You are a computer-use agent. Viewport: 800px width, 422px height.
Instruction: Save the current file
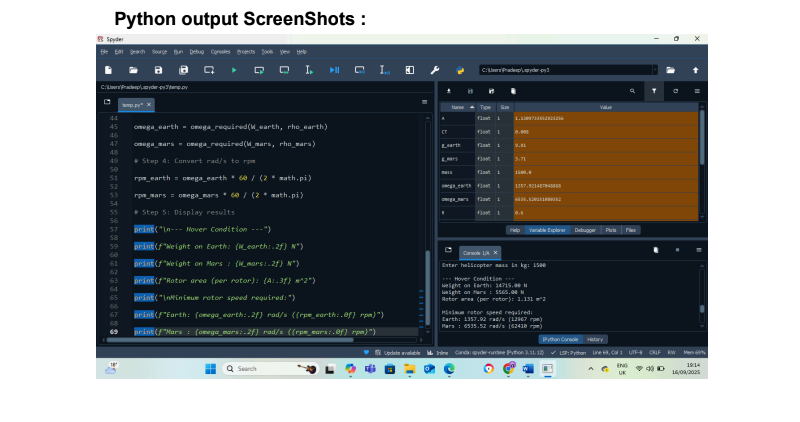pos(158,70)
